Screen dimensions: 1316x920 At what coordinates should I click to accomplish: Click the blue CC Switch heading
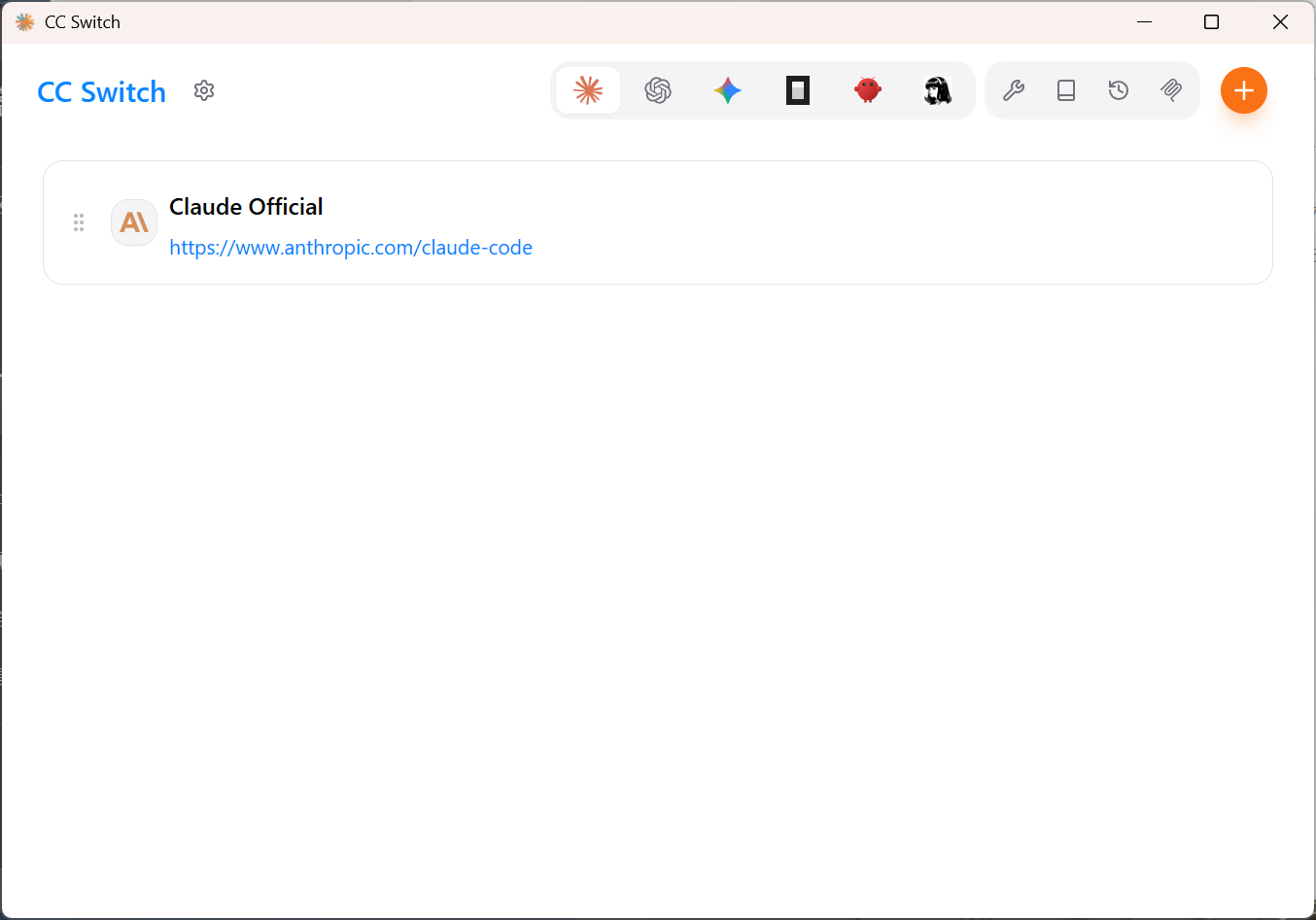[101, 92]
